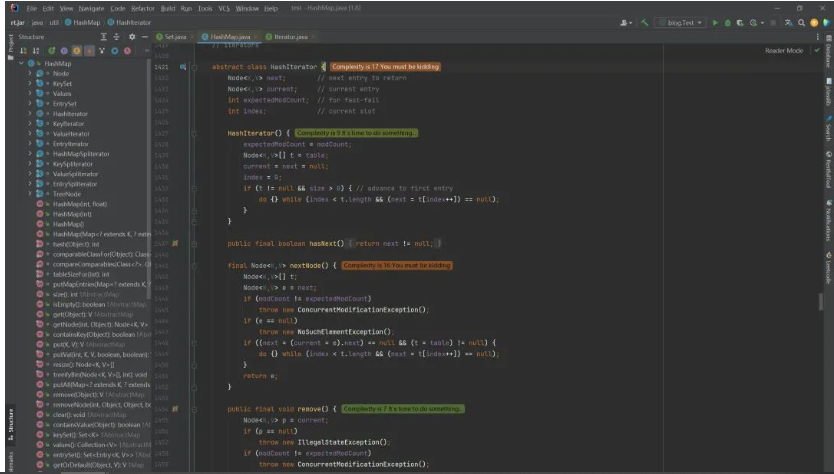Open the Database tool window
Image resolution: width=834 pixels, height=474 pixels.
(828, 52)
